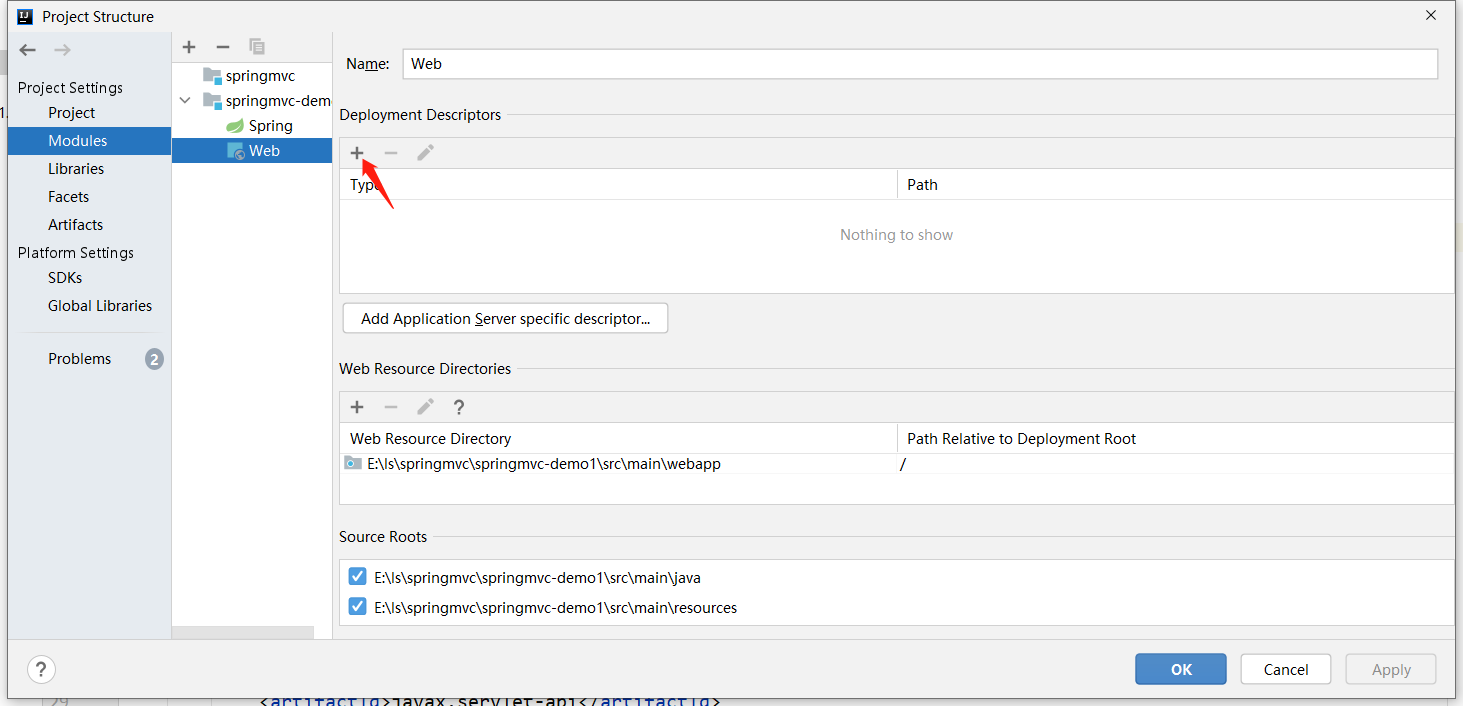Click Add Application Server specific descriptor

pyautogui.click(x=505, y=319)
